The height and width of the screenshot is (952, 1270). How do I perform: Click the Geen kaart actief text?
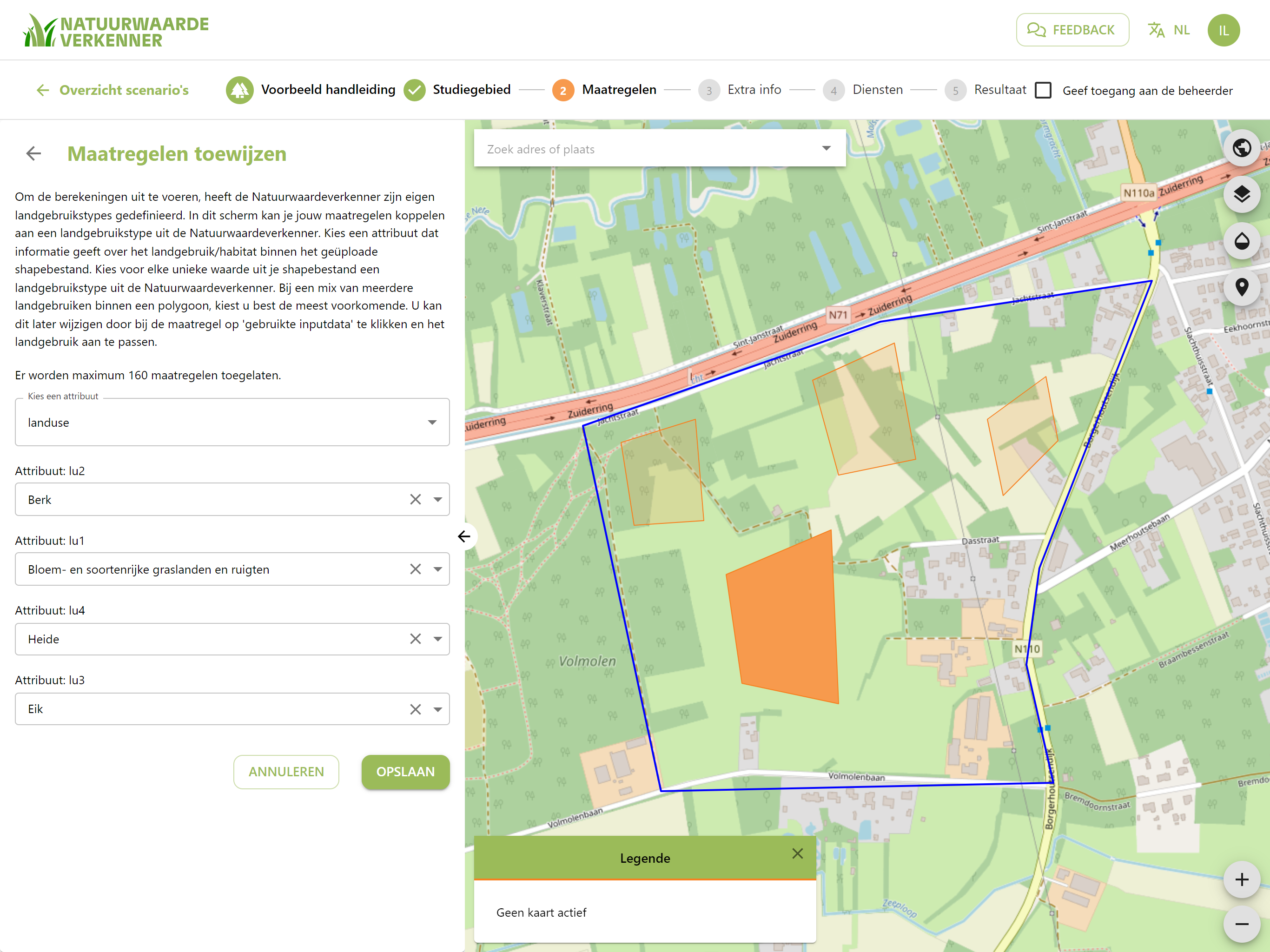[x=541, y=912]
